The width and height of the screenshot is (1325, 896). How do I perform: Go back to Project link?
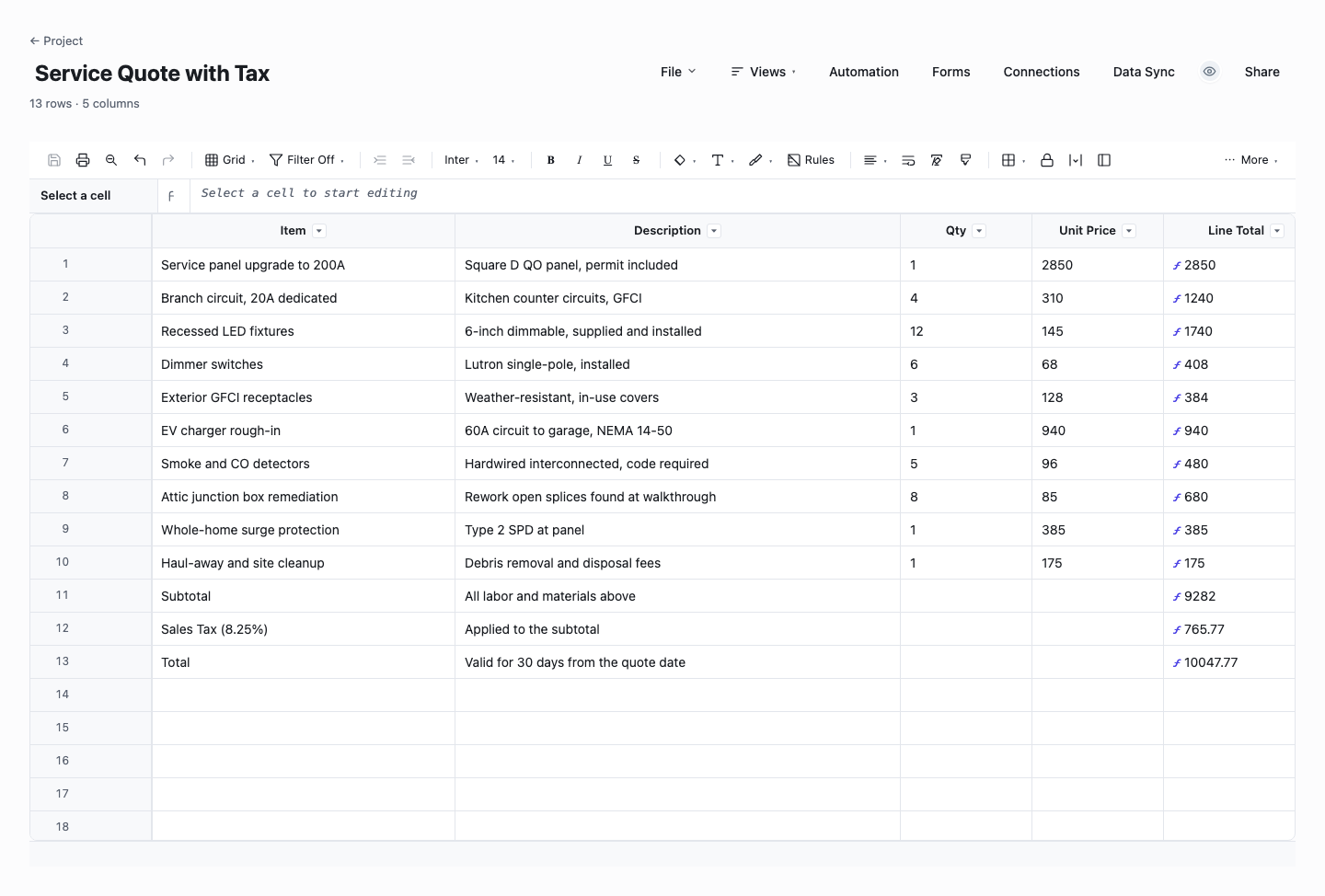[x=56, y=40]
